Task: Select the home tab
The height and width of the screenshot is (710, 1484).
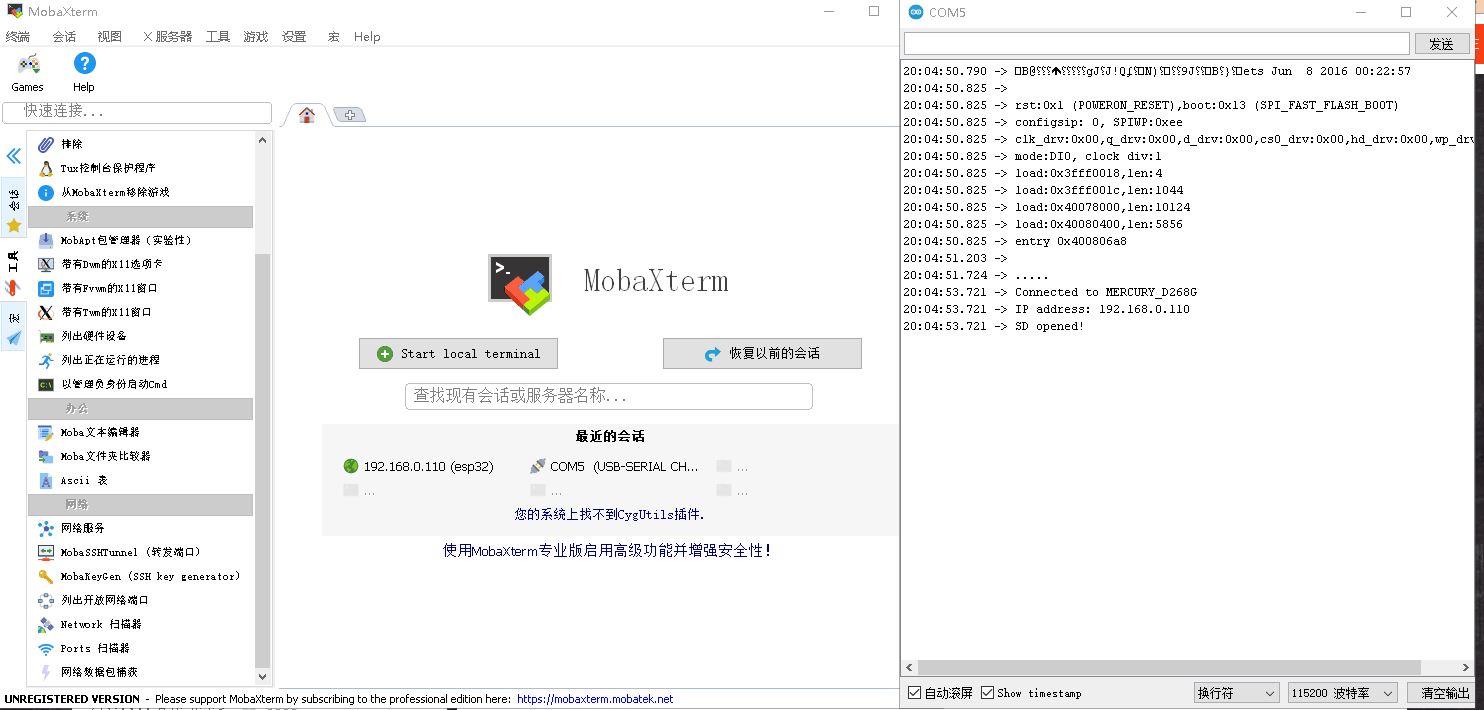Action: 307,115
